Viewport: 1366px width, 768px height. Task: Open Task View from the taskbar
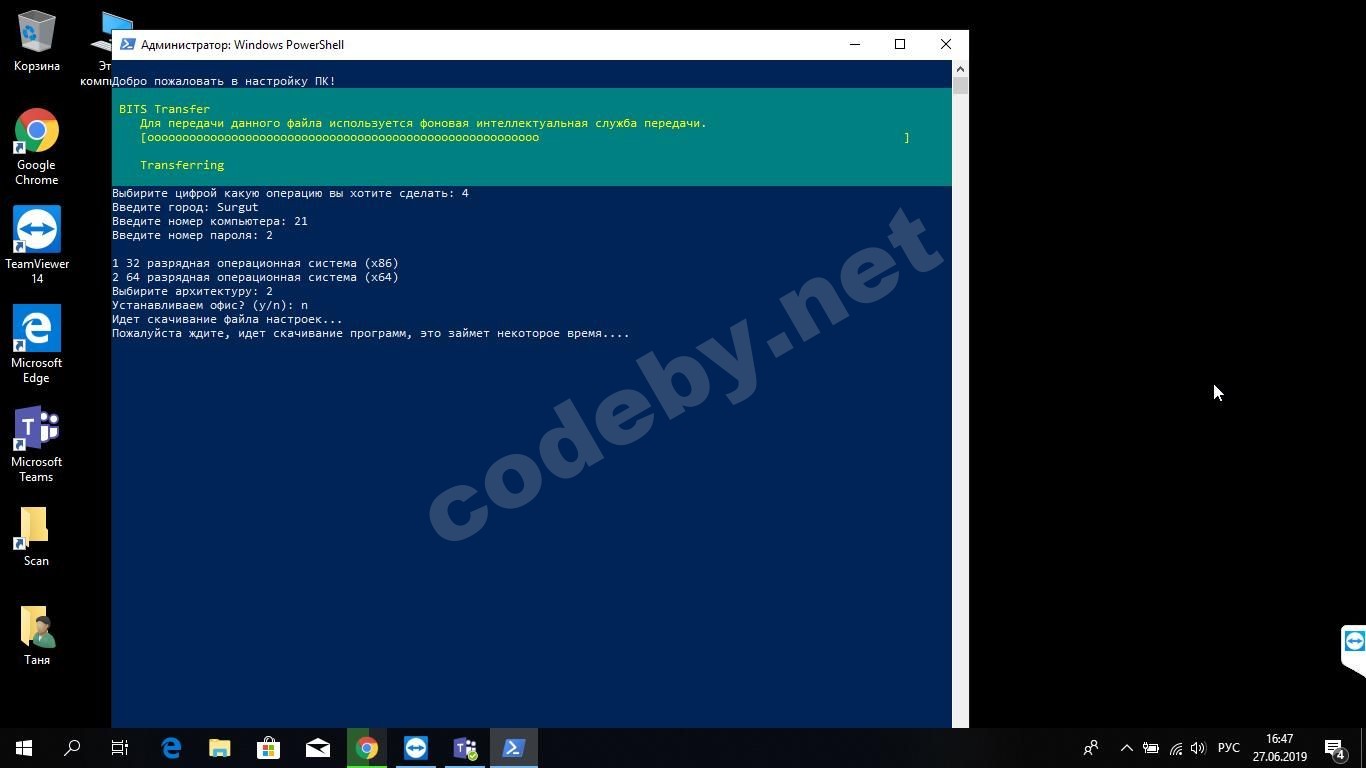120,748
